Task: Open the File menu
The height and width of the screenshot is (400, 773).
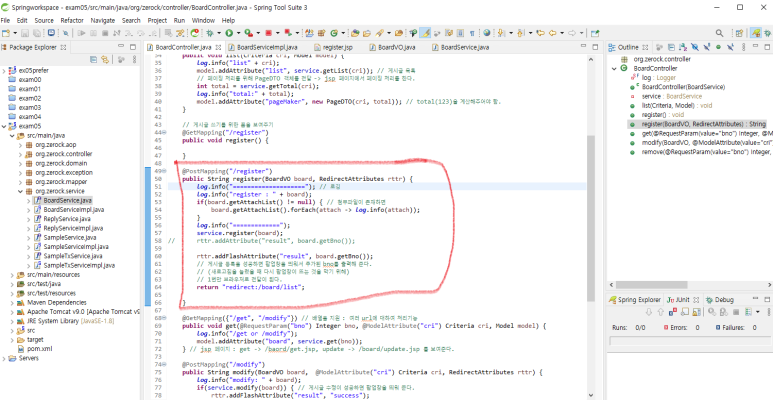Action: pyautogui.click(x=5, y=21)
